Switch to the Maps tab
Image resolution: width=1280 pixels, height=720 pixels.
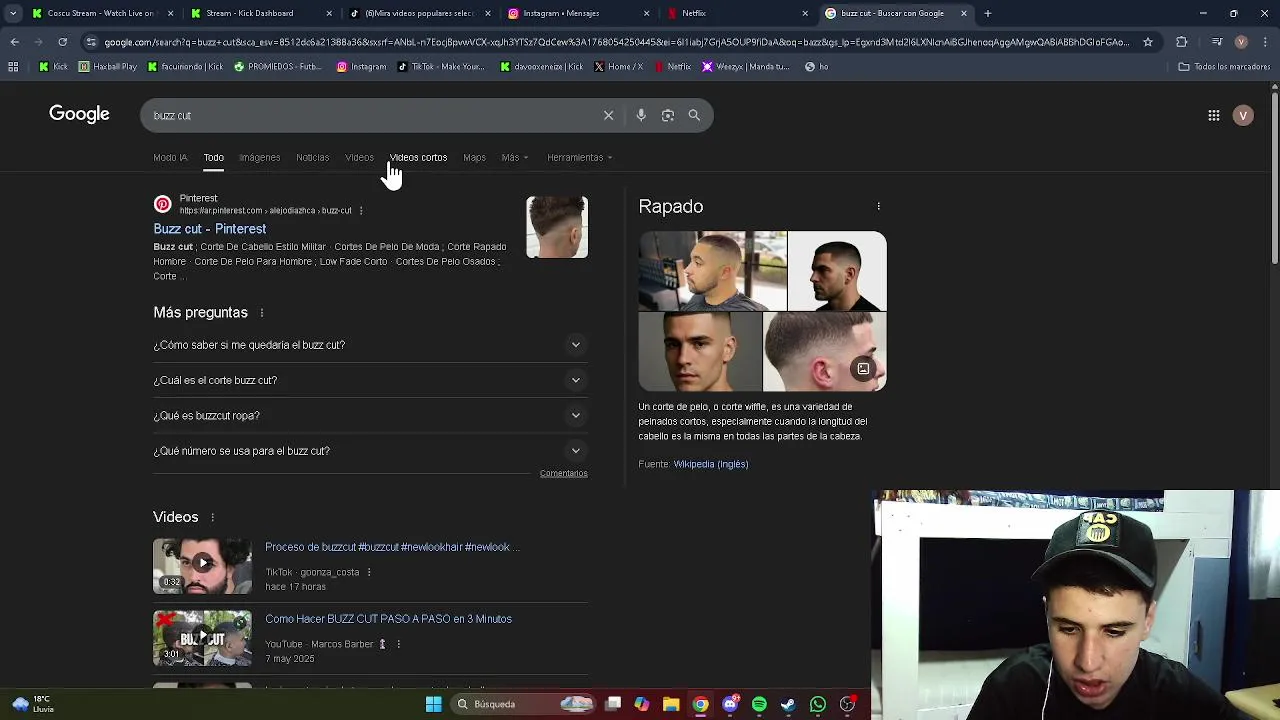[x=474, y=157]
